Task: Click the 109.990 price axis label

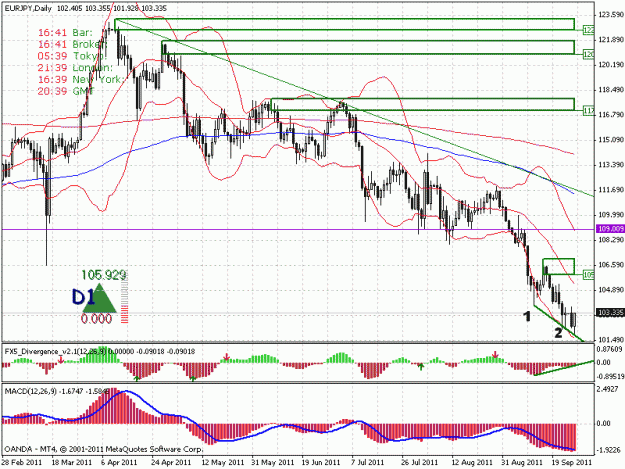Action: 611,215
